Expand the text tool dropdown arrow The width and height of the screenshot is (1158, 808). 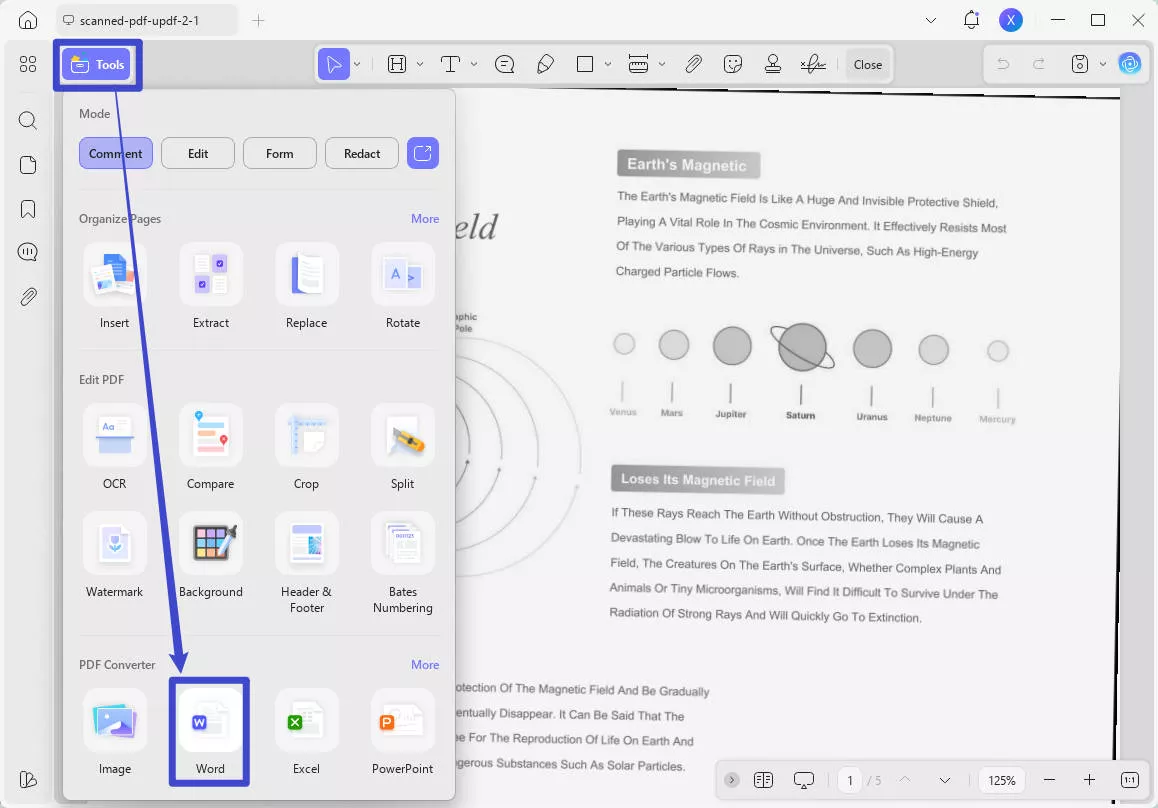474,63
